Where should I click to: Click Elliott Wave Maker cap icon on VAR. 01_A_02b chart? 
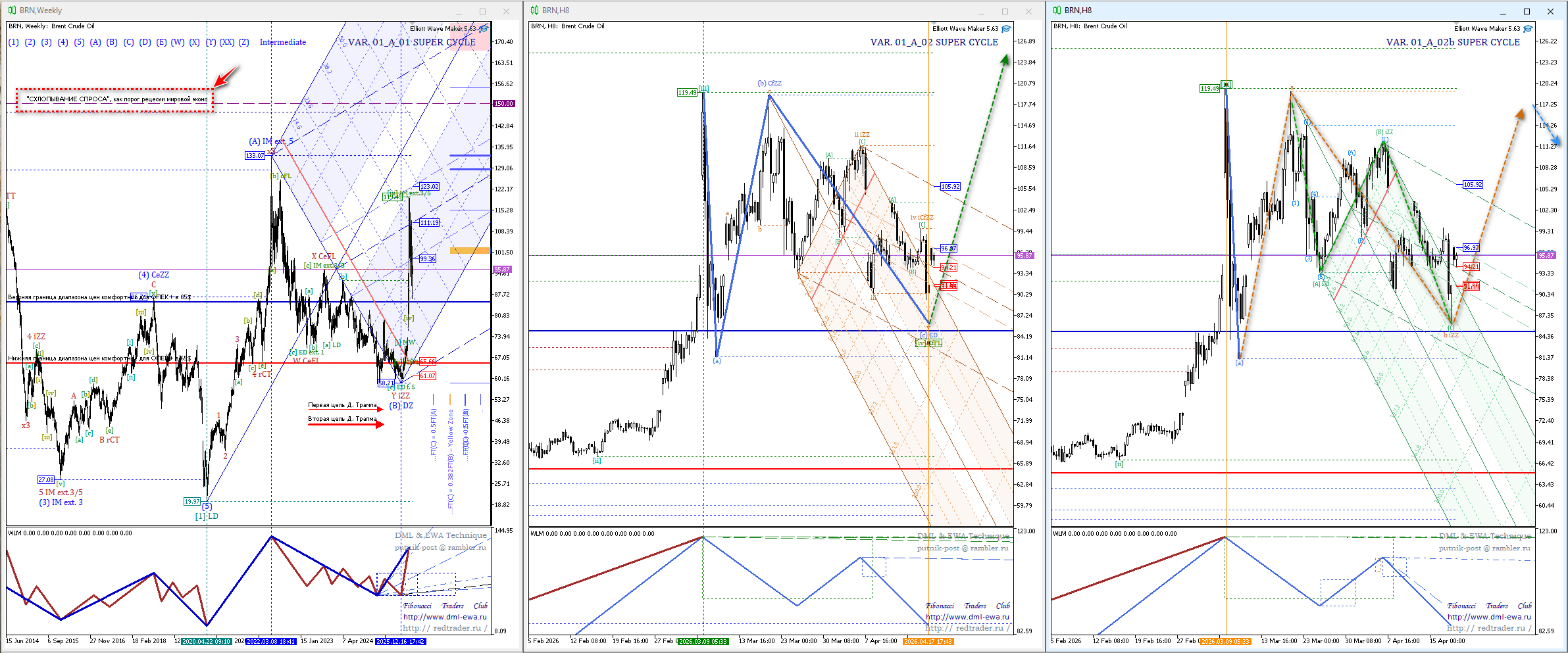pos(1528,29)
